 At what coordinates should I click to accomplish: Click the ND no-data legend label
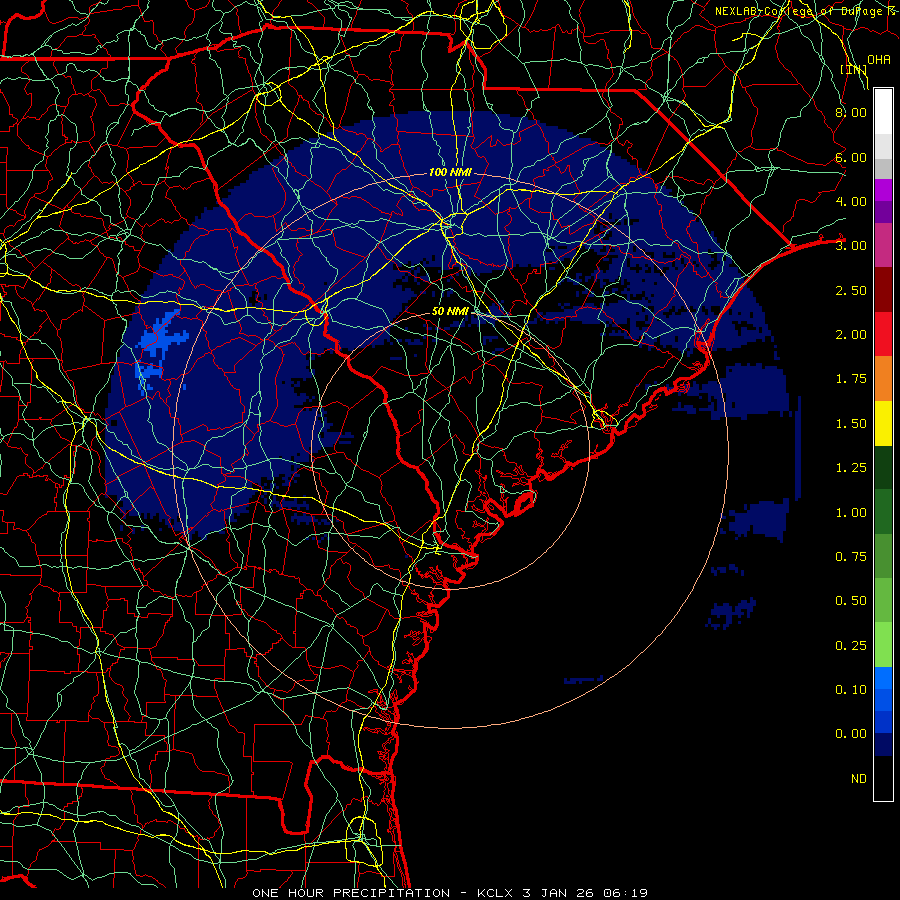tap(859, 779)
